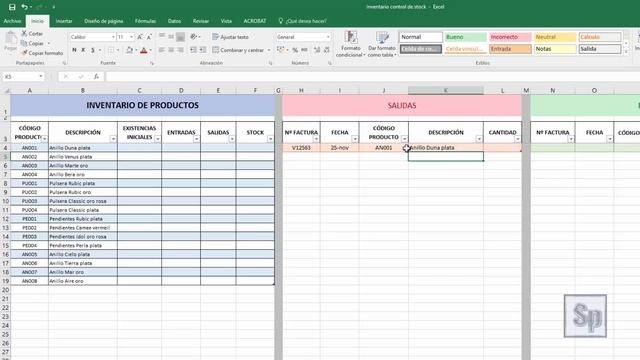
Task: Apply the pink Incorrecto cell style
Action: coord(510,37)
